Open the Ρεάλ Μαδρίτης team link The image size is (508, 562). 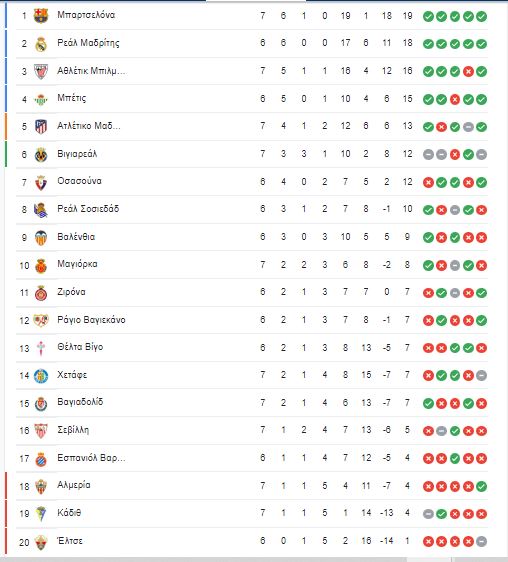tap(88, 43)
